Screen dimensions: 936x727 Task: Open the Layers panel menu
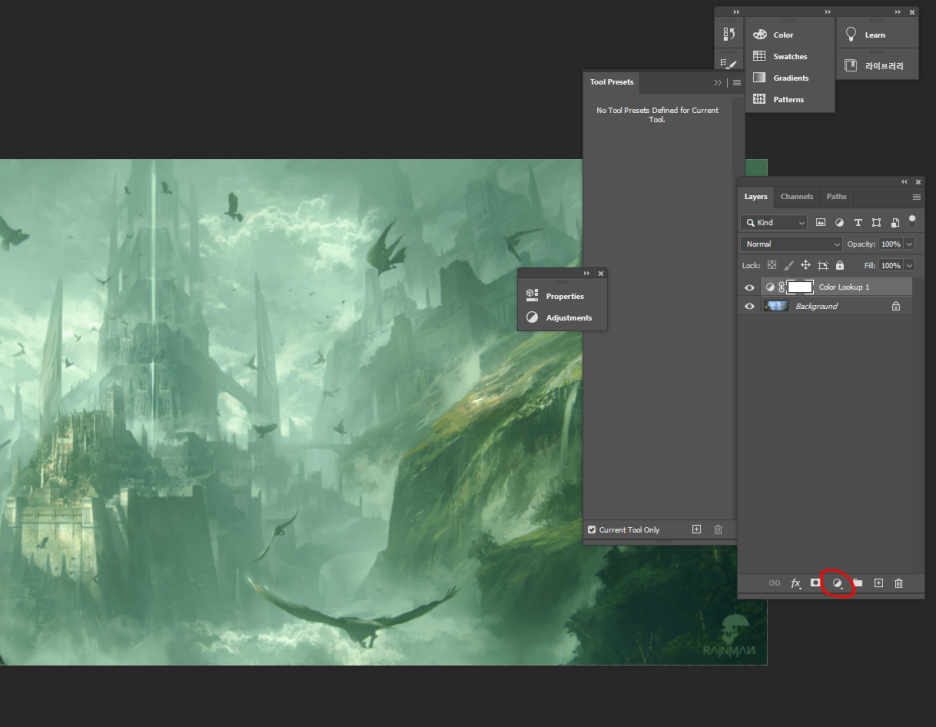coord(916,197)
